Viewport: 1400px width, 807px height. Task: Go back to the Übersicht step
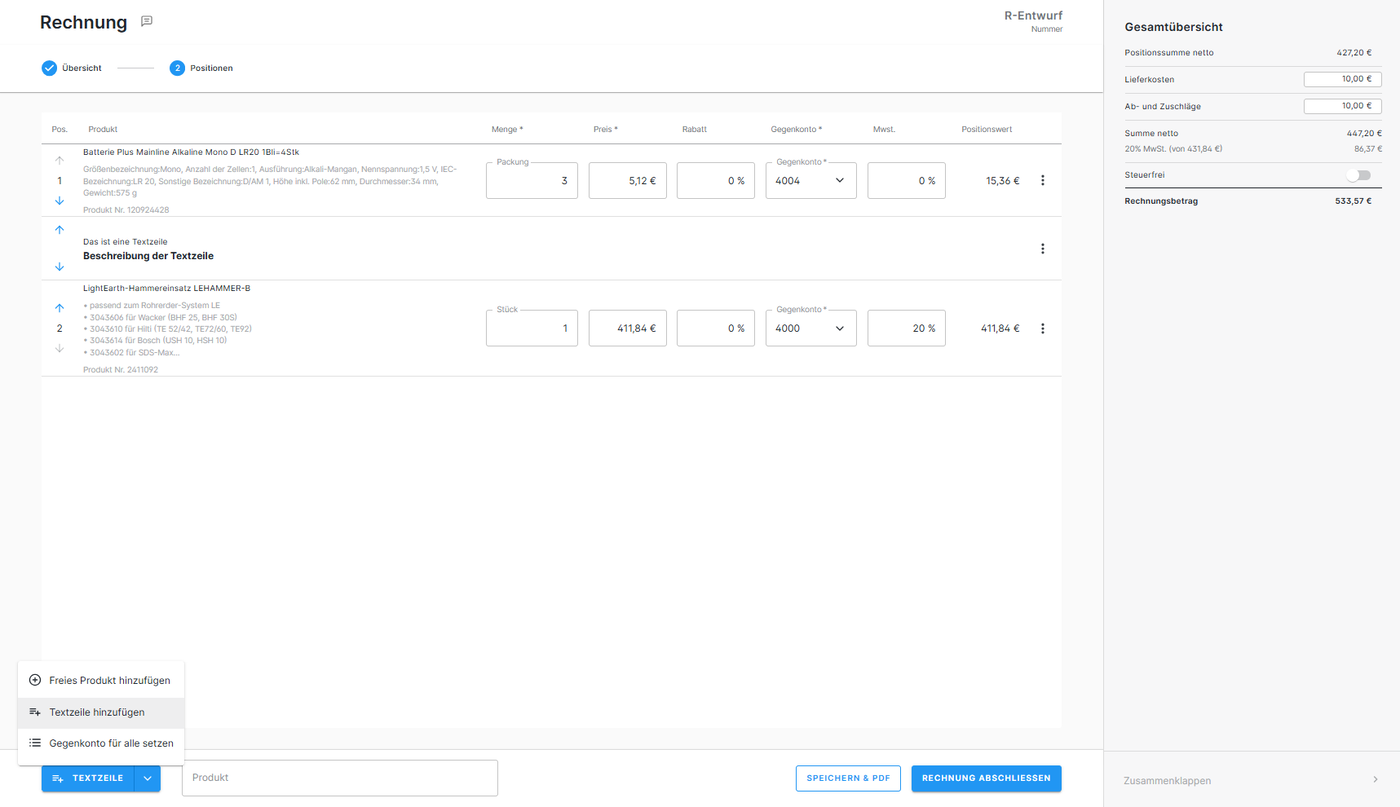click(x=71, y=68)
